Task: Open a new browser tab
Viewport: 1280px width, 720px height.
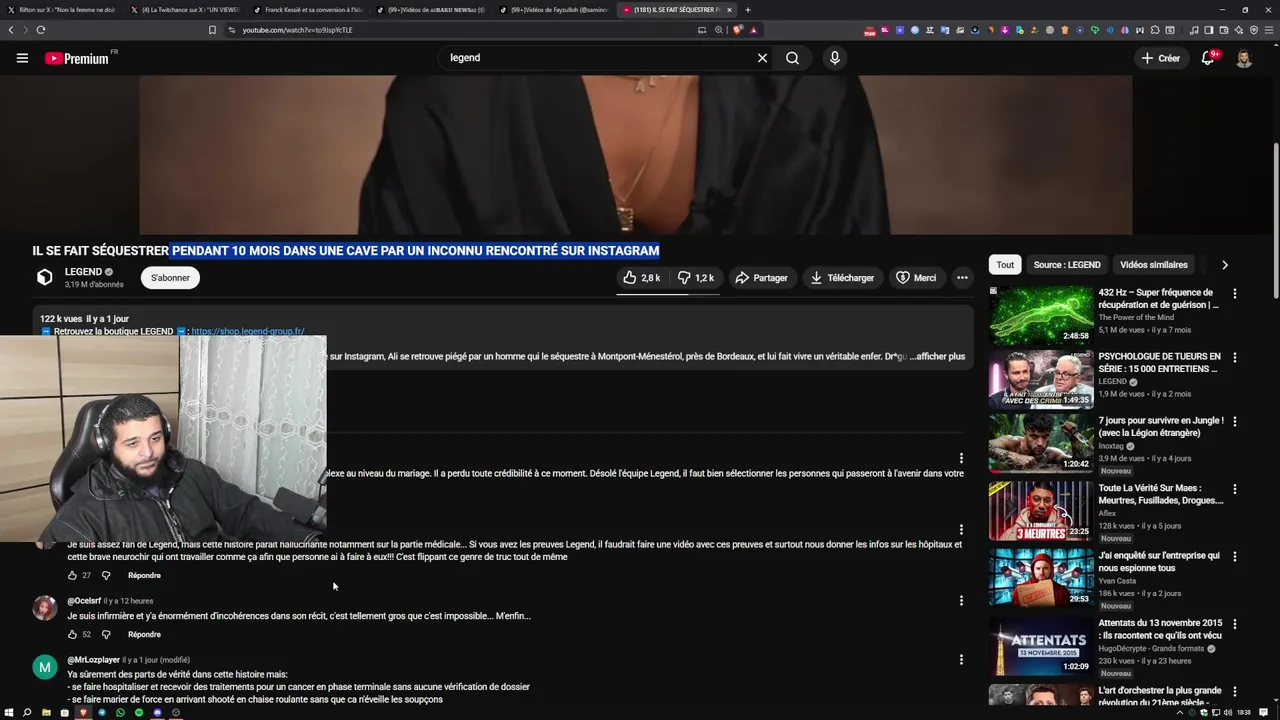Action: tap(748, 10)
